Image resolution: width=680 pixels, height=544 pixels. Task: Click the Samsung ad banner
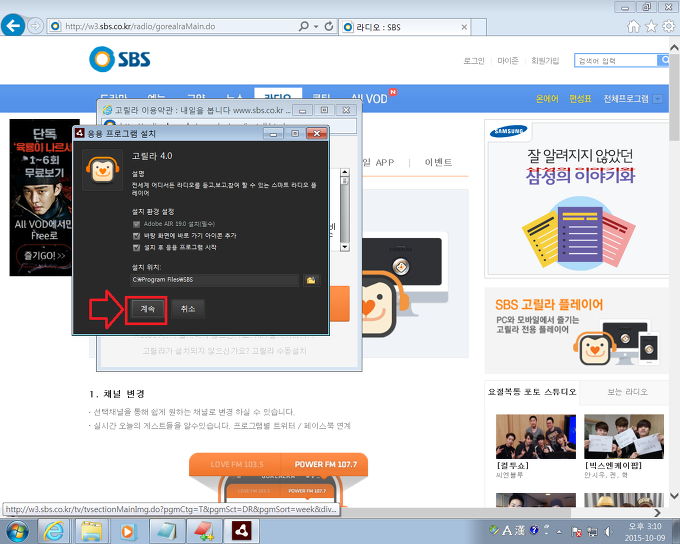tap(578, 199)
